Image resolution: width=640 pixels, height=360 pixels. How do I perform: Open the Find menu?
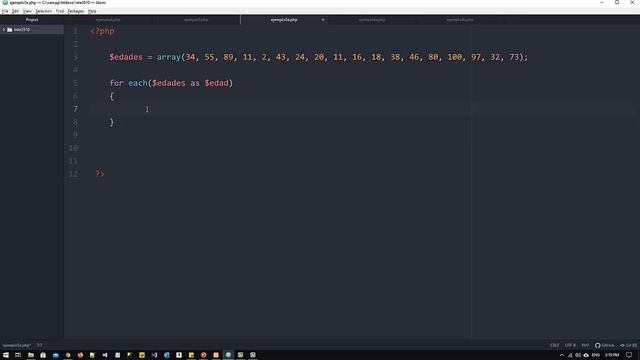(x=60, y=11)
